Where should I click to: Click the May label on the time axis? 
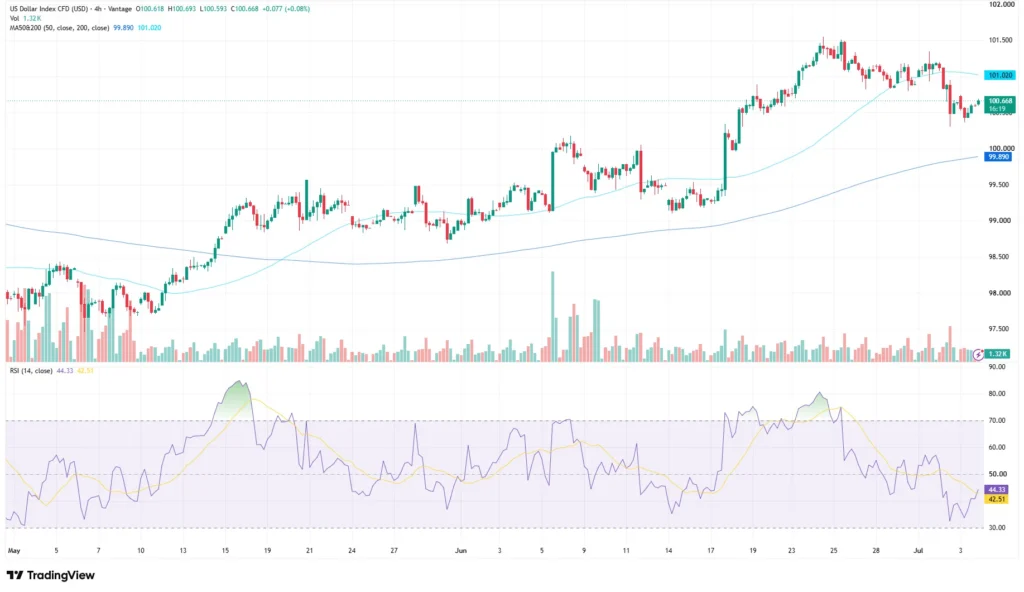14,551
